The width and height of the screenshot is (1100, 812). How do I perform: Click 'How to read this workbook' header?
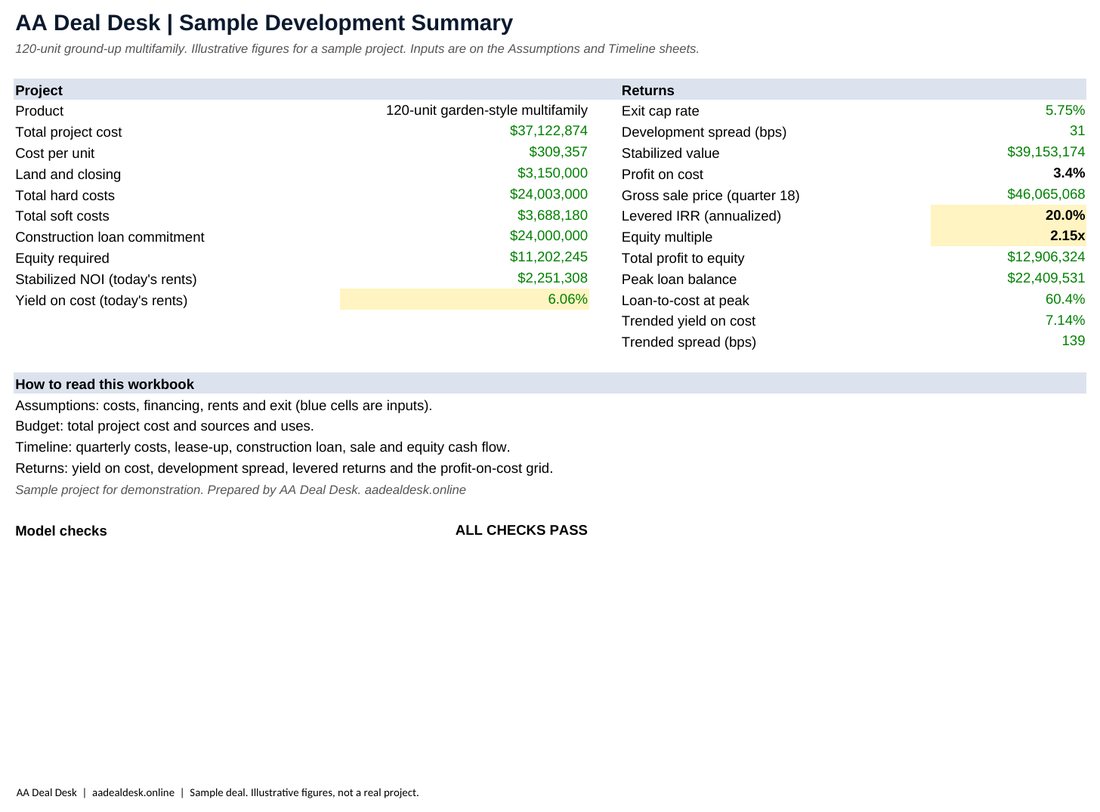(105, 384)
